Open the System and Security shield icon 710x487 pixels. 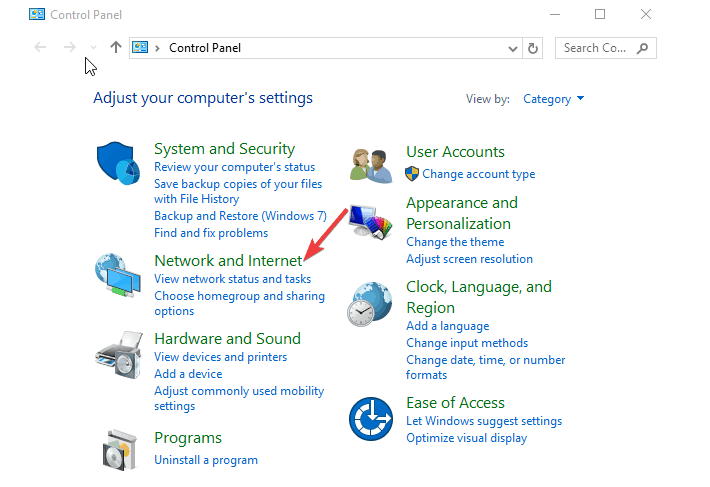[118, 163]
